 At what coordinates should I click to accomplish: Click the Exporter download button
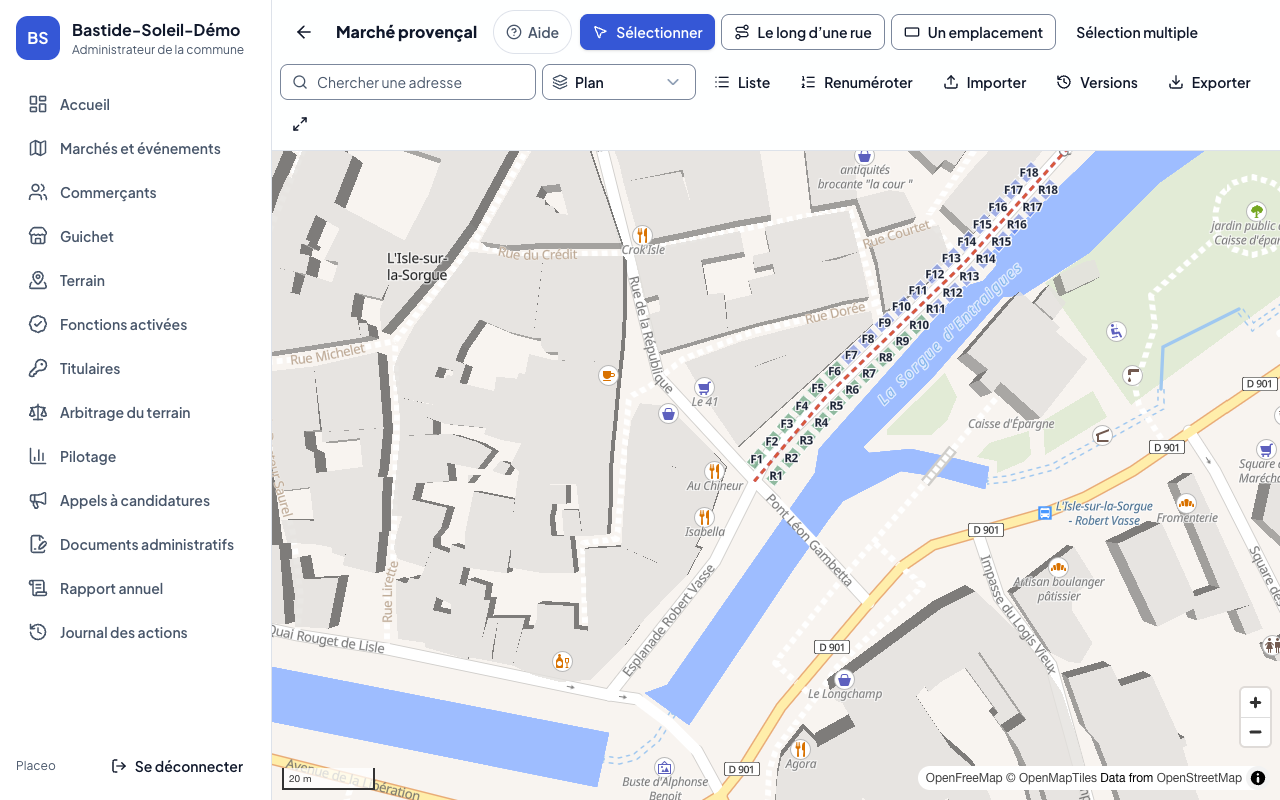pos(1209,82)
